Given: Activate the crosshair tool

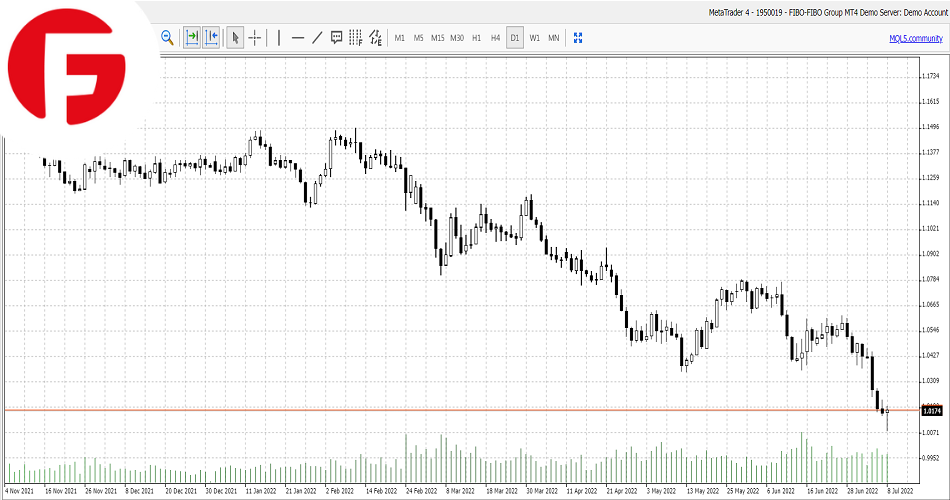Looking at the screenshot, I should tap(255, 38).
